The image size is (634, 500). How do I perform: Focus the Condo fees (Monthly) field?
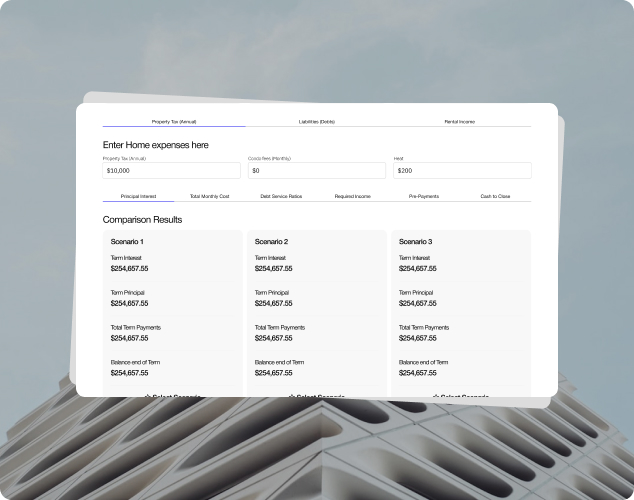pyautogui.click(x=317, y=171)
